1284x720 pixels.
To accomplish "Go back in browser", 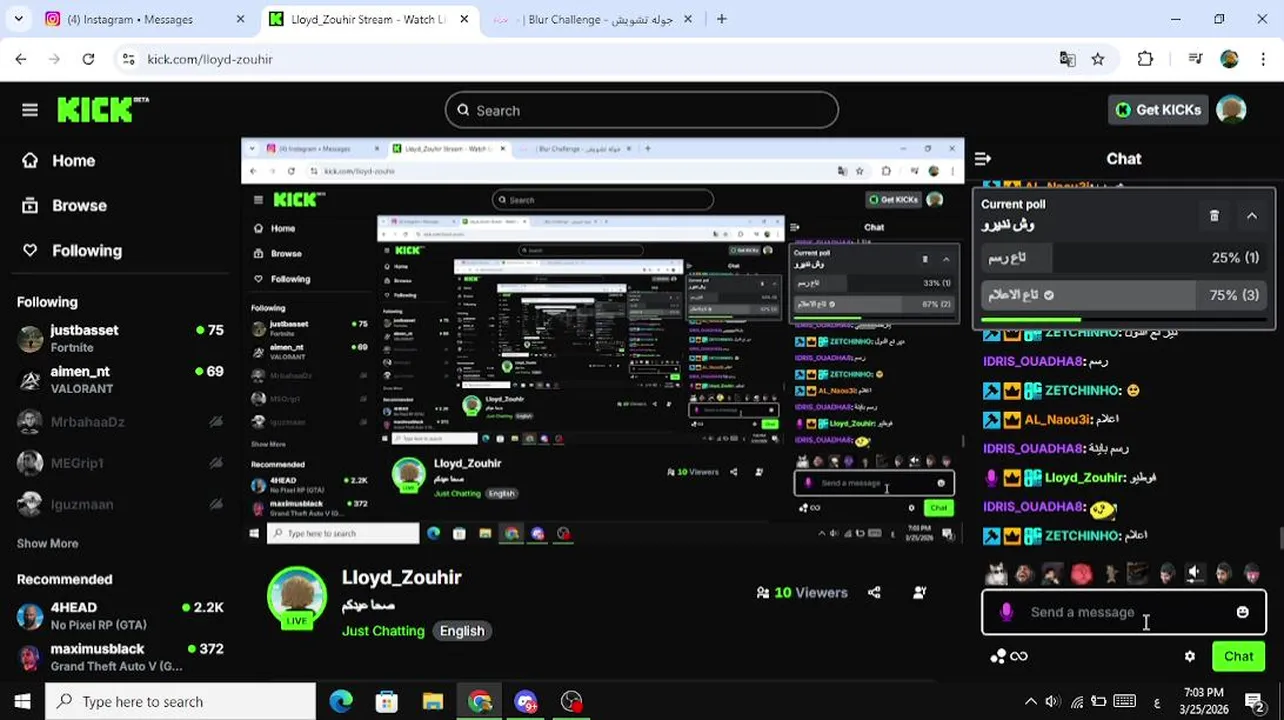I will coord(21,59).
